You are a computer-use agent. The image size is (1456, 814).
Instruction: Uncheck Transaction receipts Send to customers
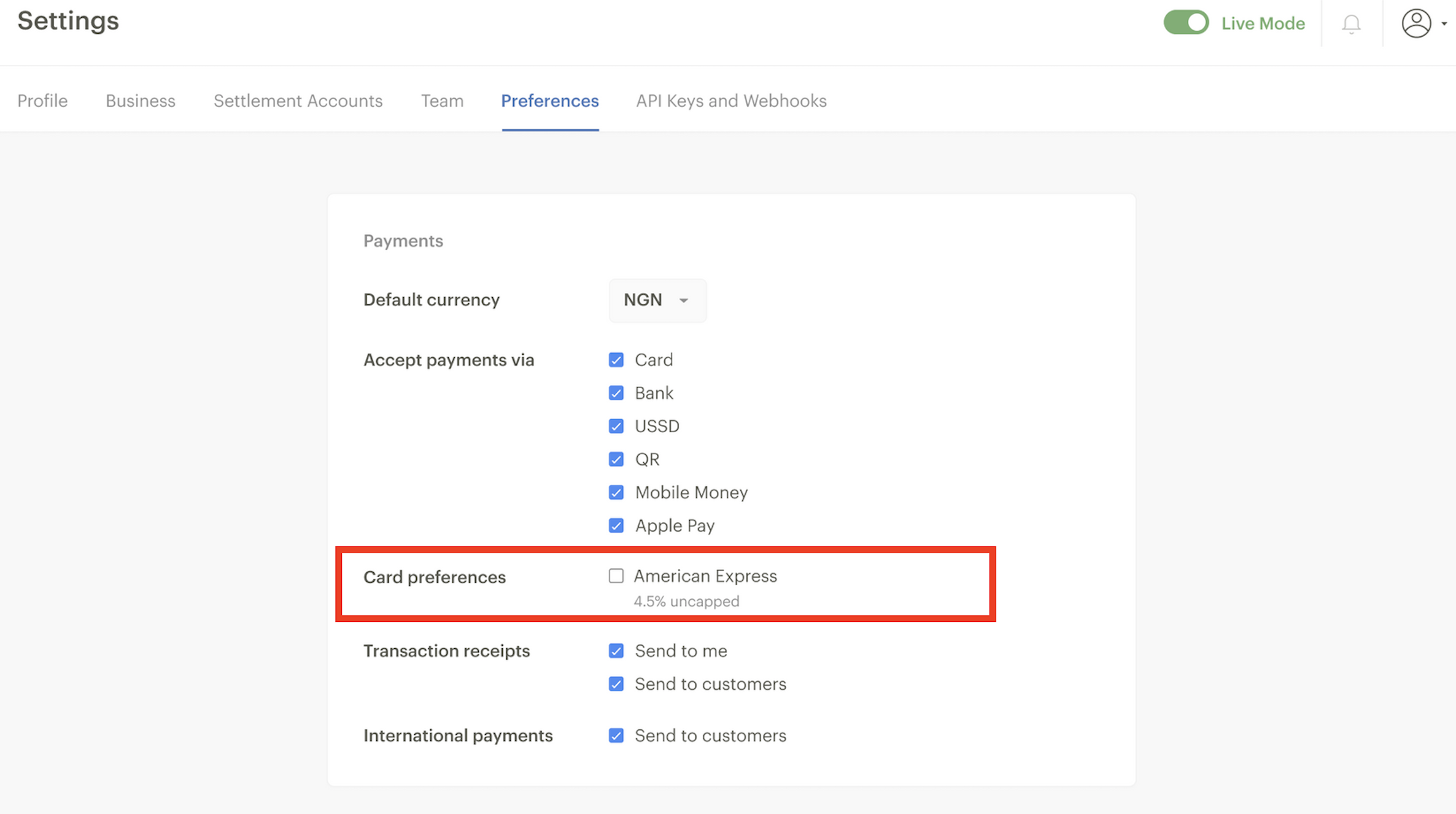616,684
